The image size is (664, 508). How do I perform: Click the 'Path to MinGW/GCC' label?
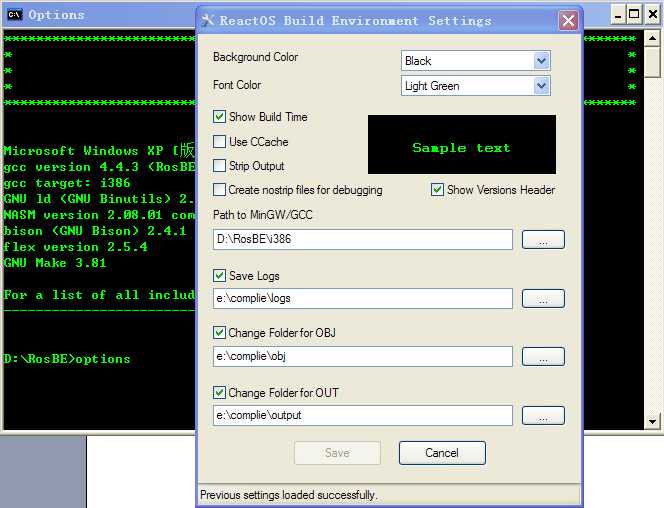point(263,215)
